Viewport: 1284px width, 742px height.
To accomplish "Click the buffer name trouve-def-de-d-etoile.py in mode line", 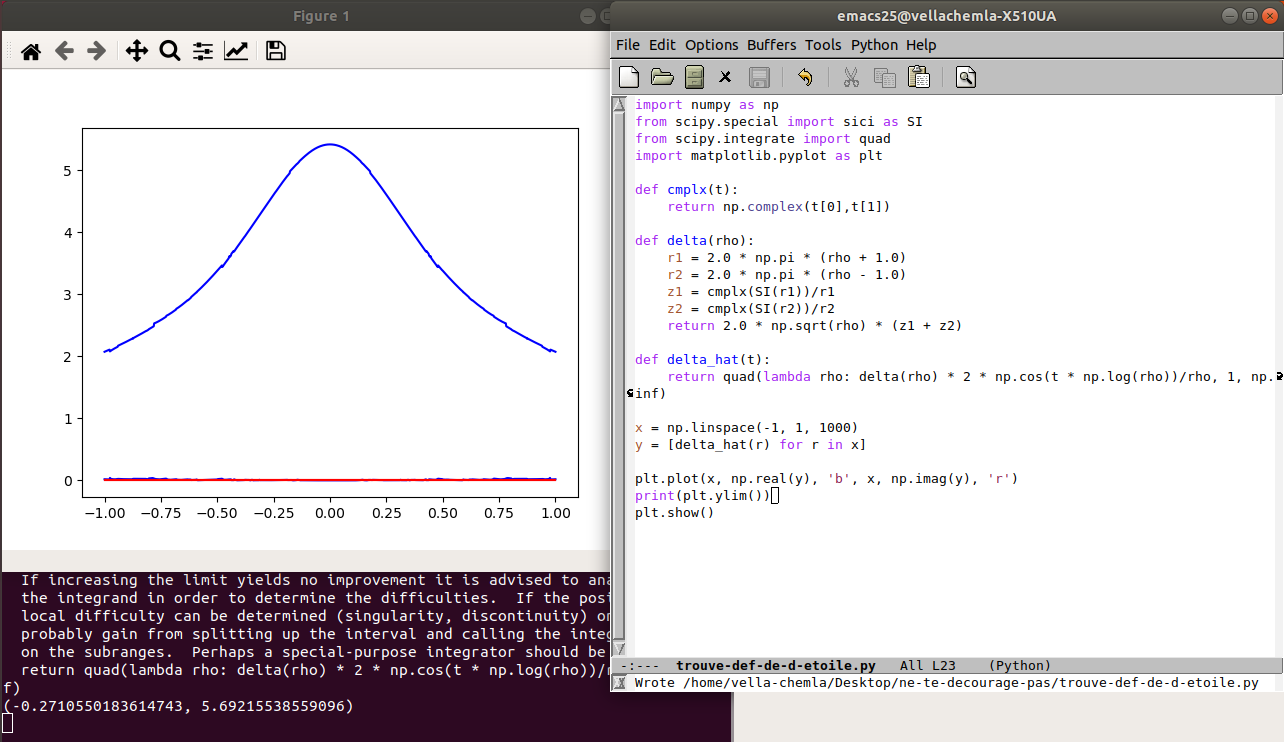I will coord(775,665).
